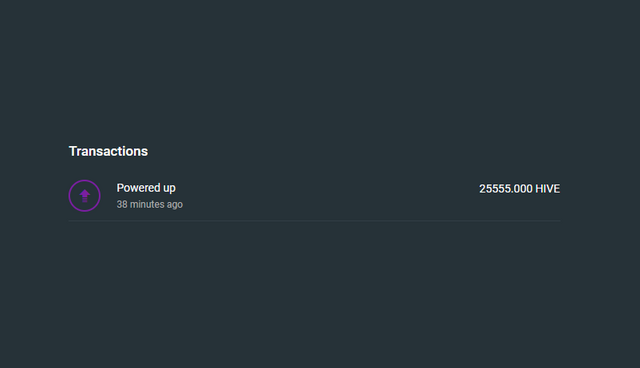The image size is (640, 368).
Task: Click the 25555.000 HIVE amount
Action: (x=519, y=189)
